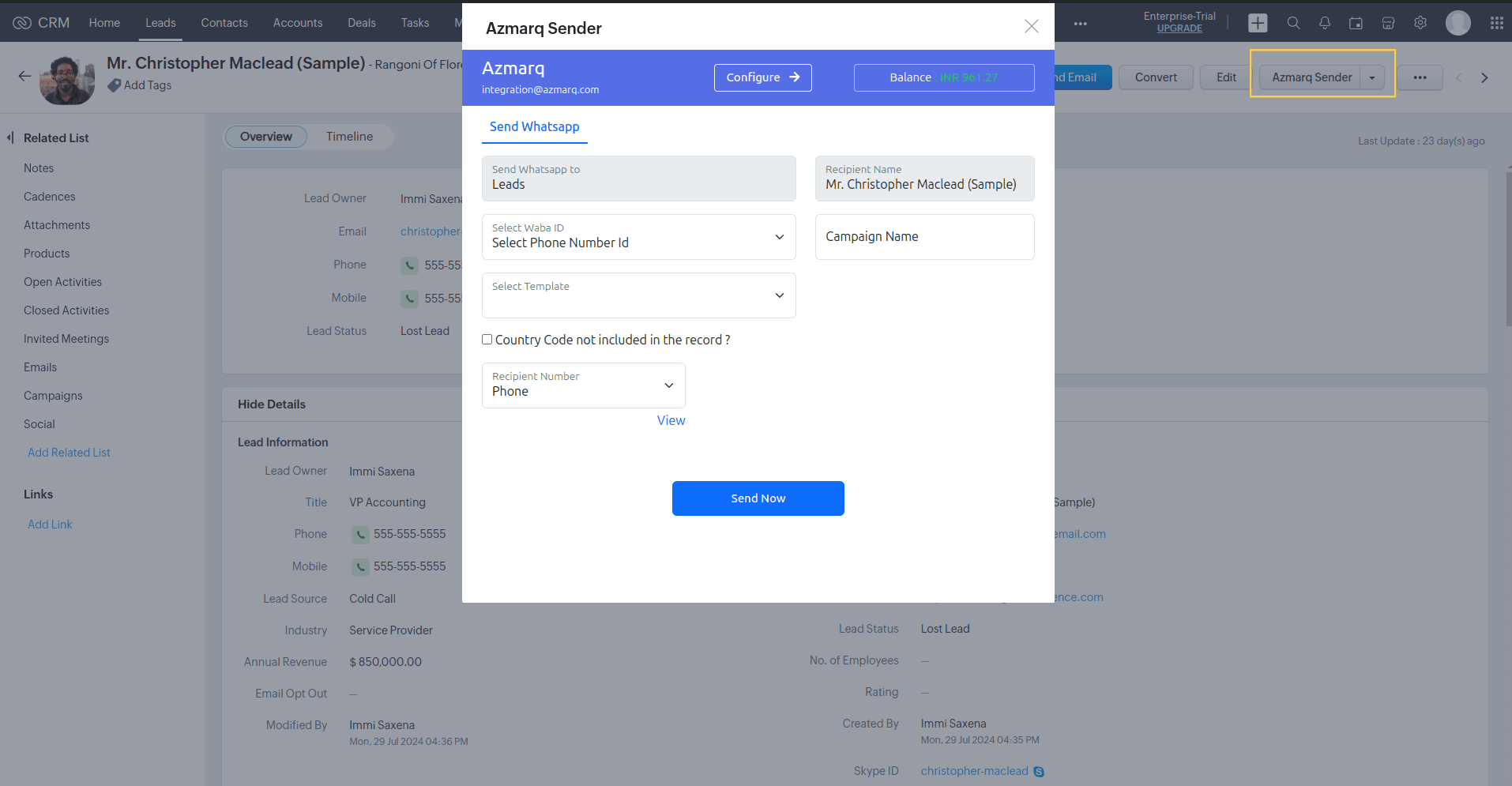
Task: Click the Convert button
Action: pos(1156,77)
